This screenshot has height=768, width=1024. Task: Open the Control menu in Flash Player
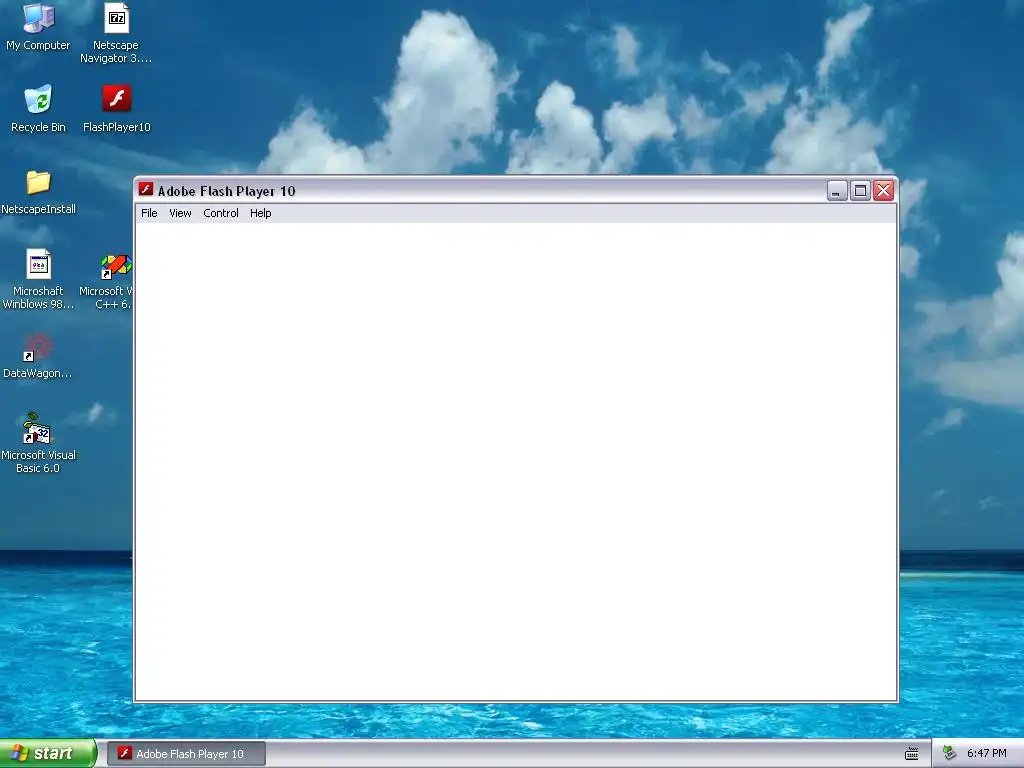tap(221, 213)
